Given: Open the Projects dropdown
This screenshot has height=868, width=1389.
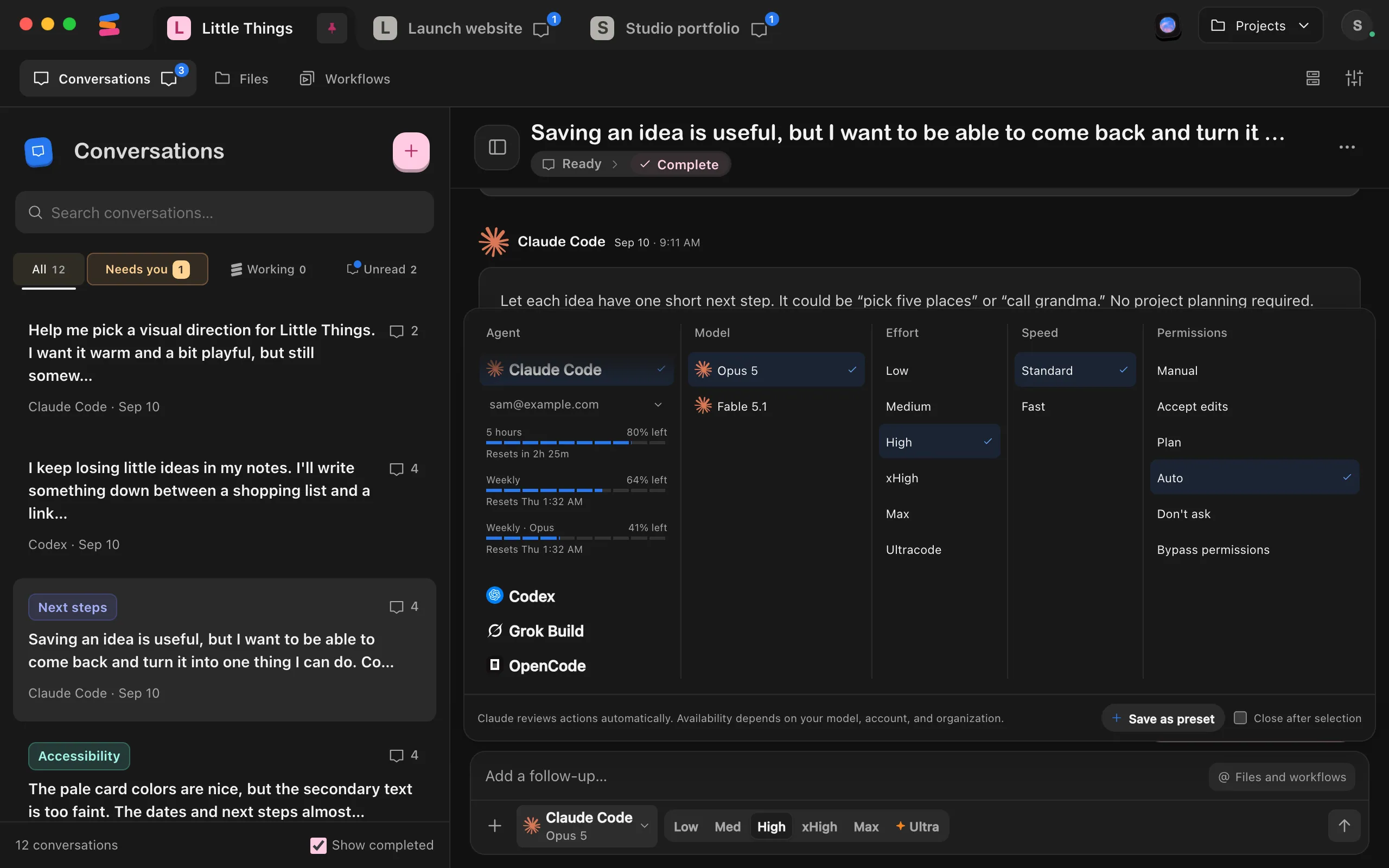Looking at the screenshot, I should (x=1260, y=26).
